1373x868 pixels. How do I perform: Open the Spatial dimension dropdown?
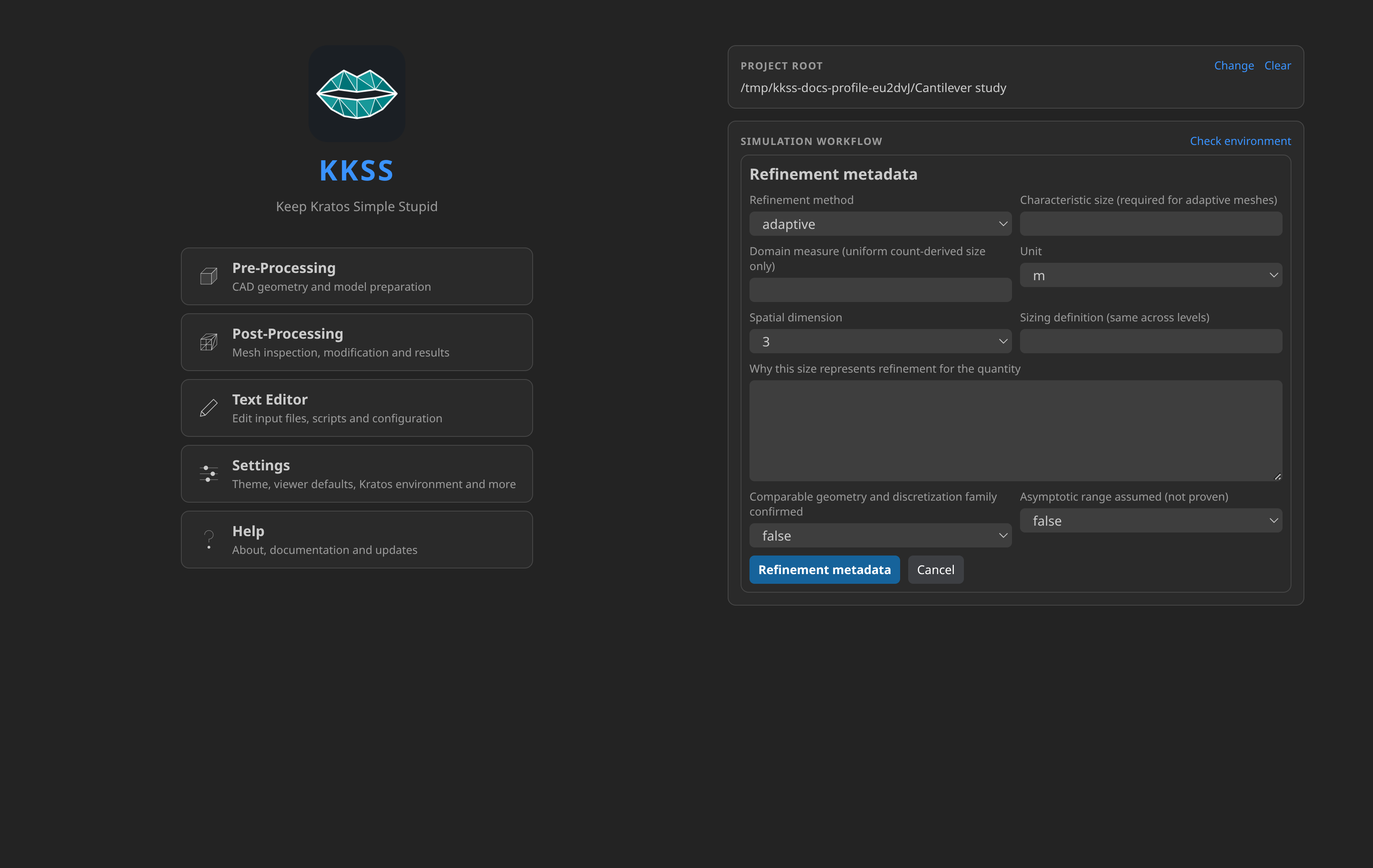point(880,342)
